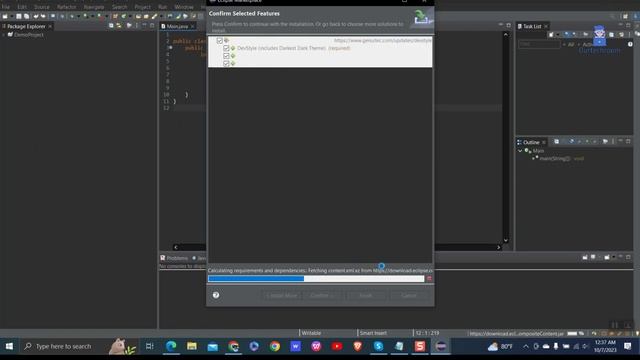Open the New Task dropdown arrow
Image resolution: width=640 pixels, height=360 pixels.
pos(558,35)
